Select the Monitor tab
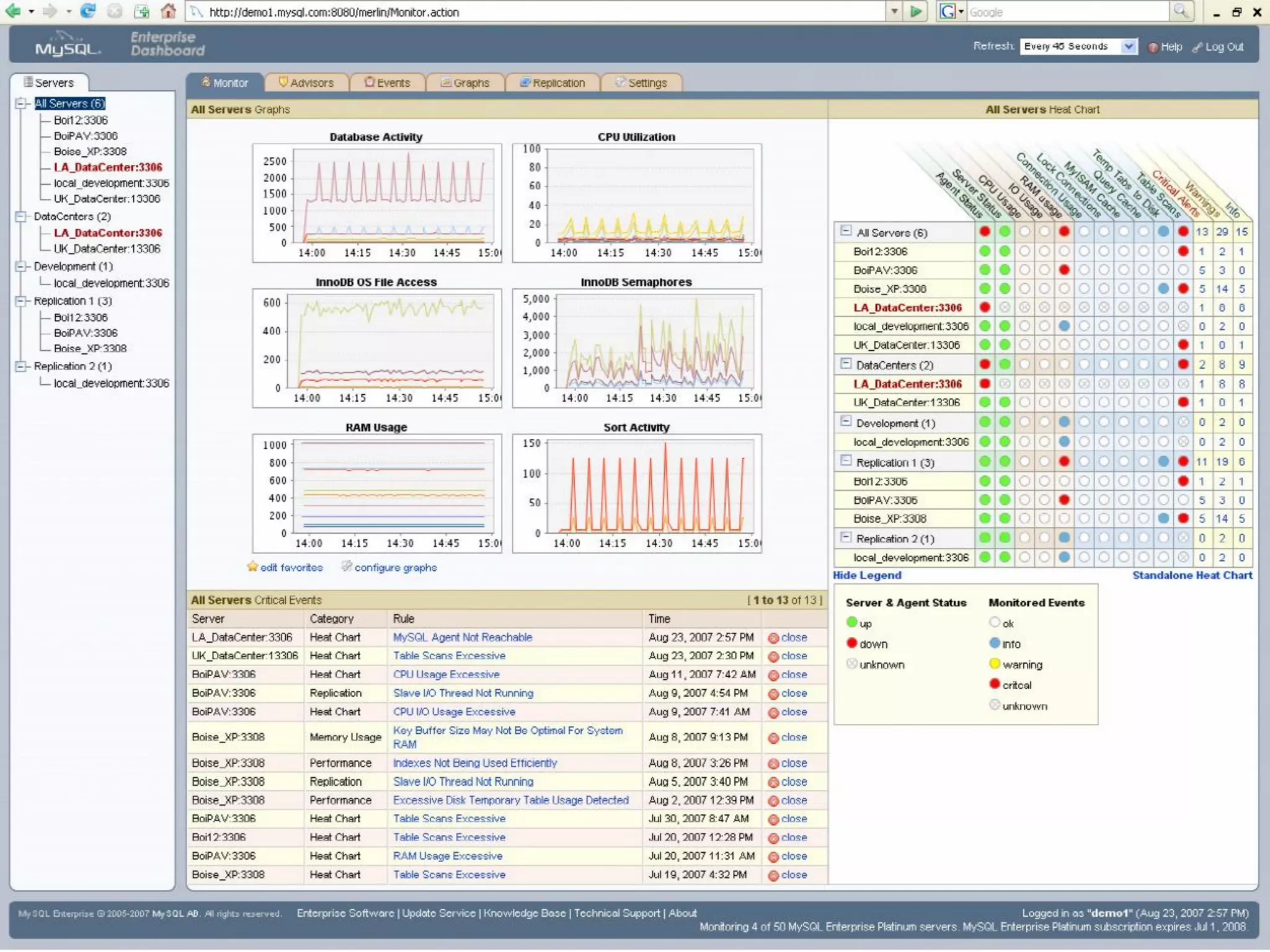1270x952 pixels. 224,83
